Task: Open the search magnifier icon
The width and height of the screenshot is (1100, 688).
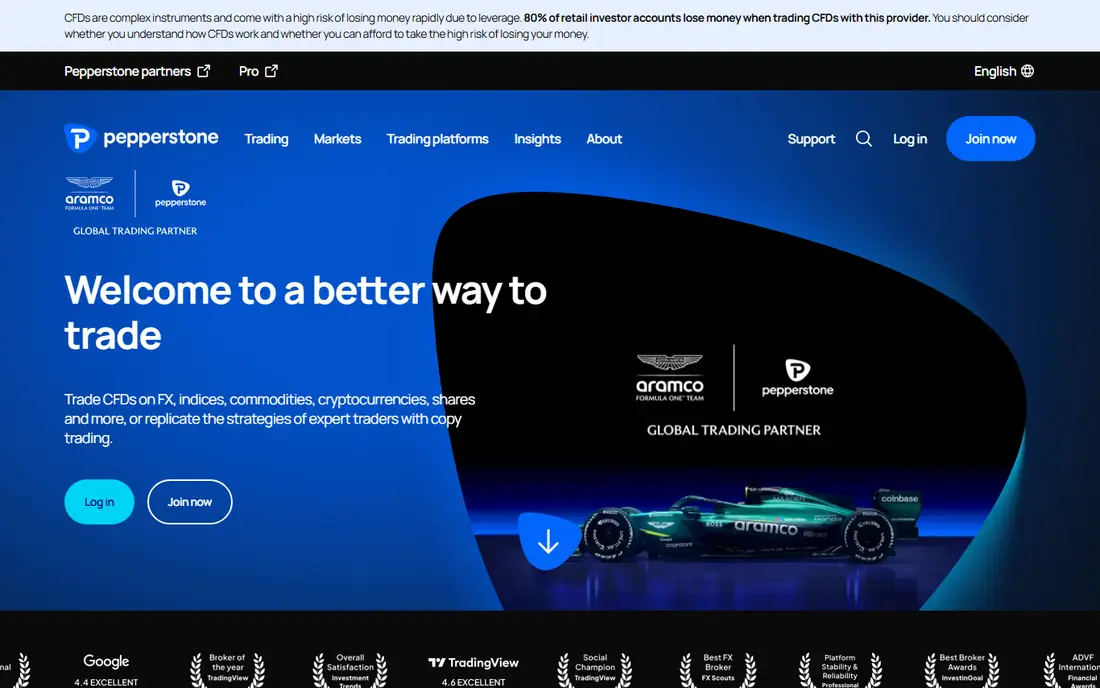Action: tap(864, 139)
